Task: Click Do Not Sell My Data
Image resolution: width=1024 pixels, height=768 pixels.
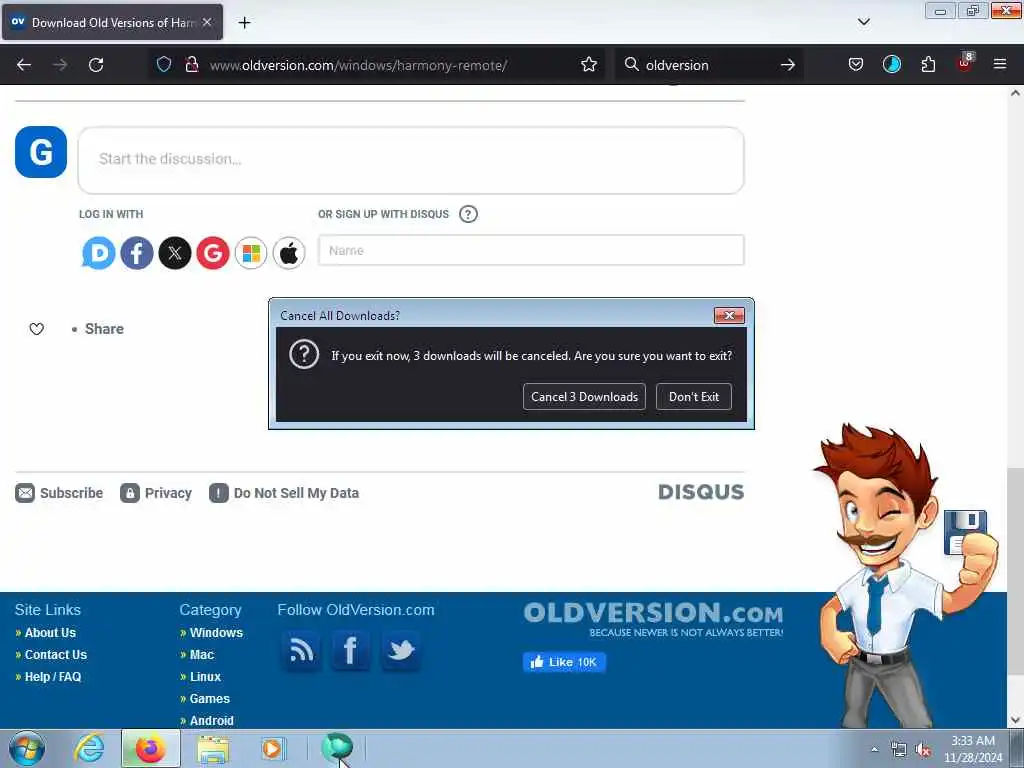Action: point(284,493)
